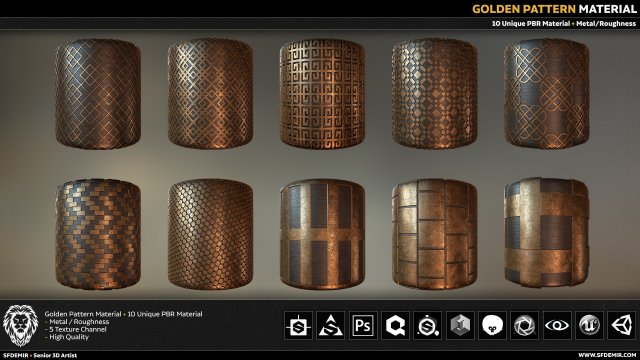Click the triangular Substance S icon
This screenshot has height=360, width=640.
pos(331,325)
